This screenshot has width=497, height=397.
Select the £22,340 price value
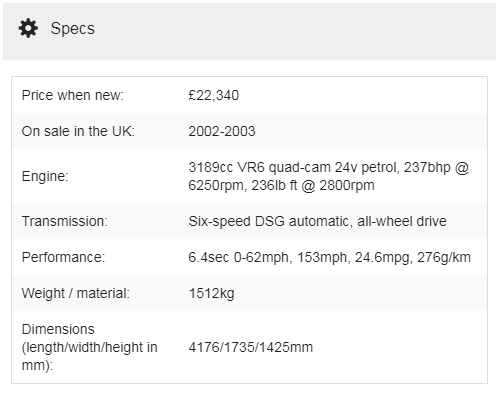[x=214, y=95]
